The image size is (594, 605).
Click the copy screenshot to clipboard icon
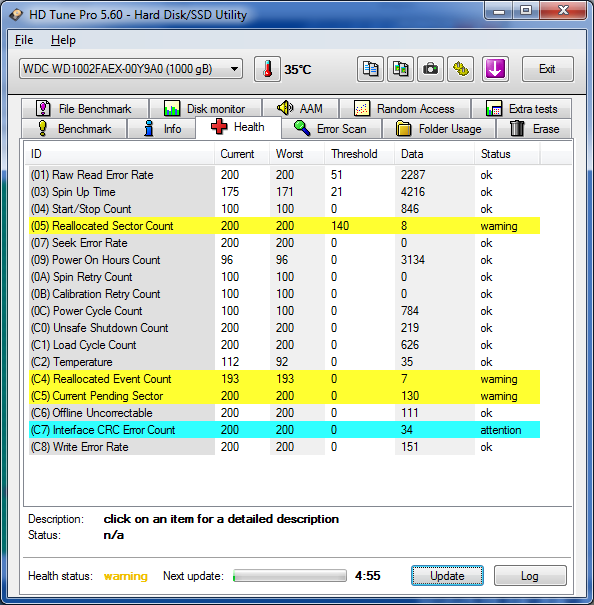coord(400,69)
